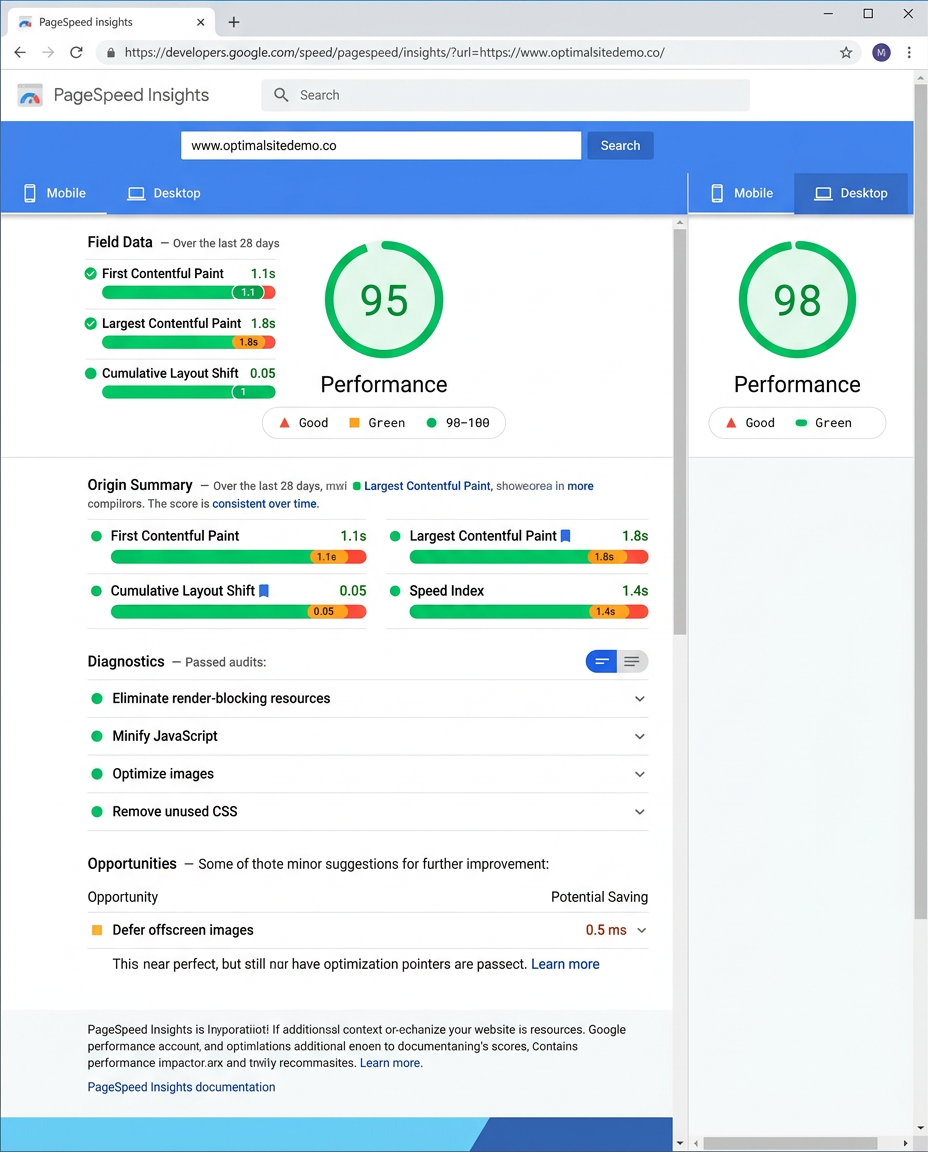Screen dimensions: 928x1152
Task: Click the orange square icon for Defer offscreen images
Action: point(96,930)
